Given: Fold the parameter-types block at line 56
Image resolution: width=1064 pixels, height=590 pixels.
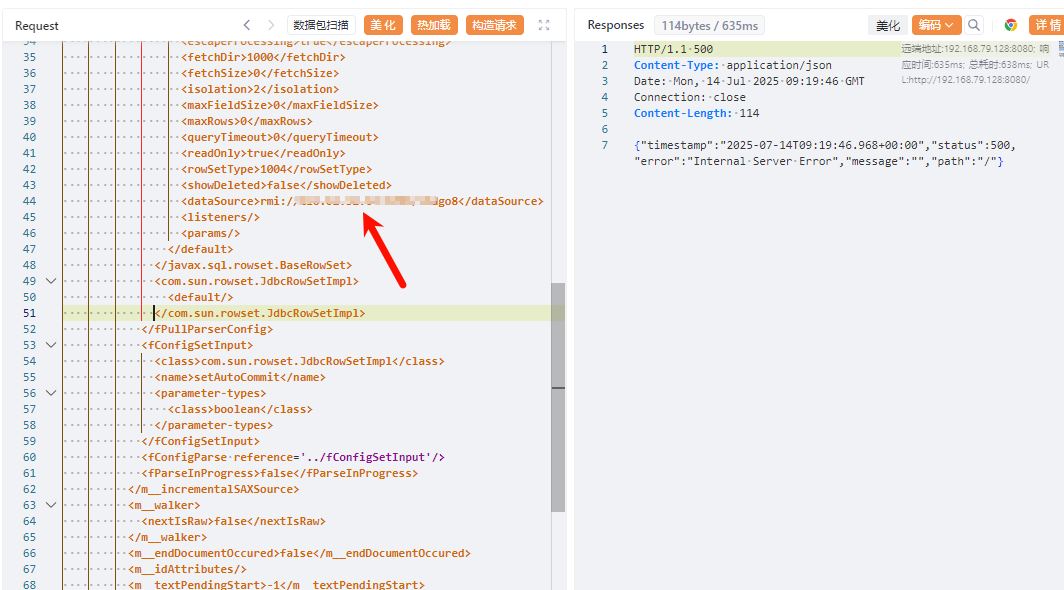Looking at the screenshot, I should click(51, 393).
